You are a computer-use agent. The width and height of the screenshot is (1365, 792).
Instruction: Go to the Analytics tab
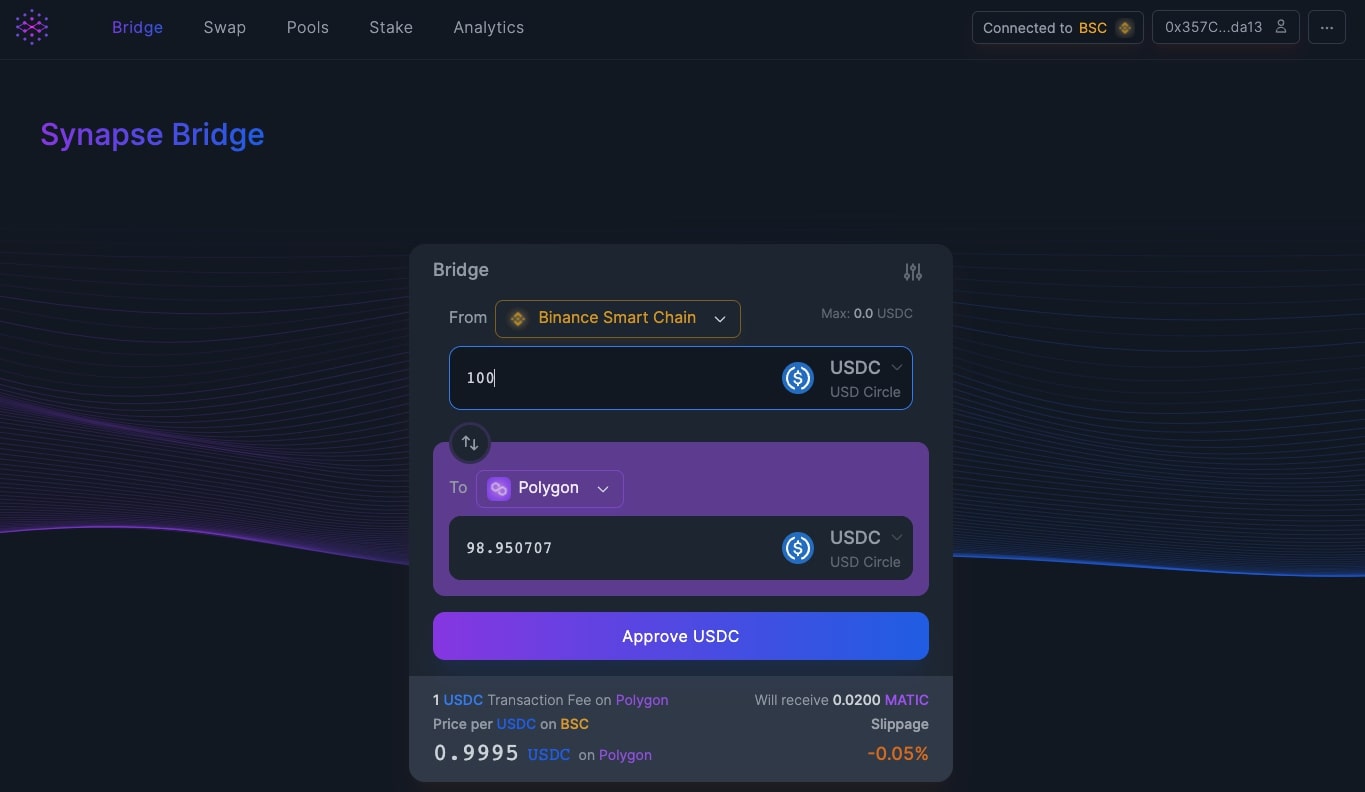489,28
